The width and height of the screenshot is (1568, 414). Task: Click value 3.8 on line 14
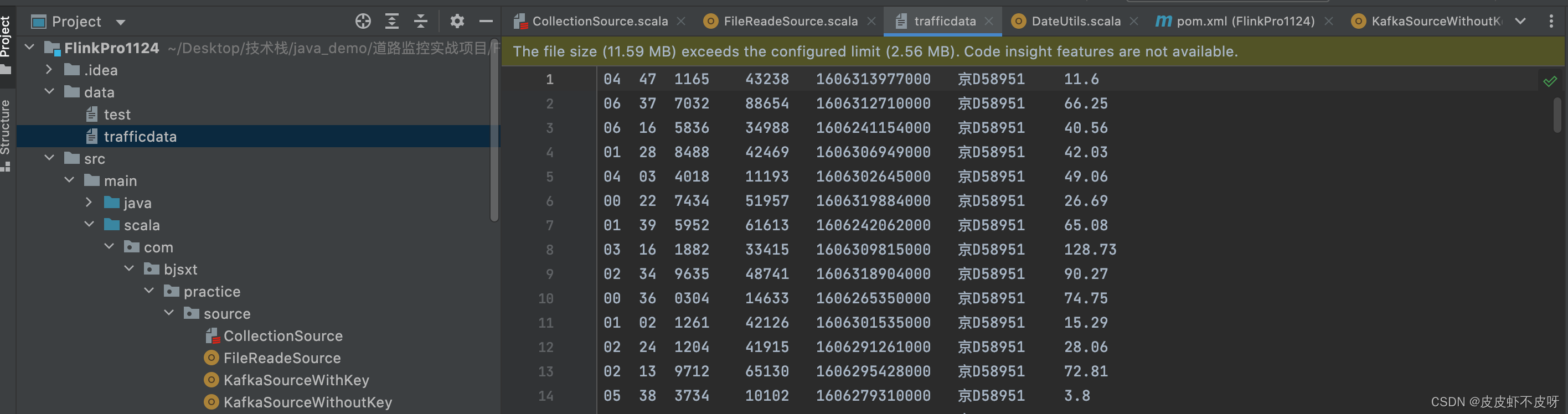(x=1077, y=396)
